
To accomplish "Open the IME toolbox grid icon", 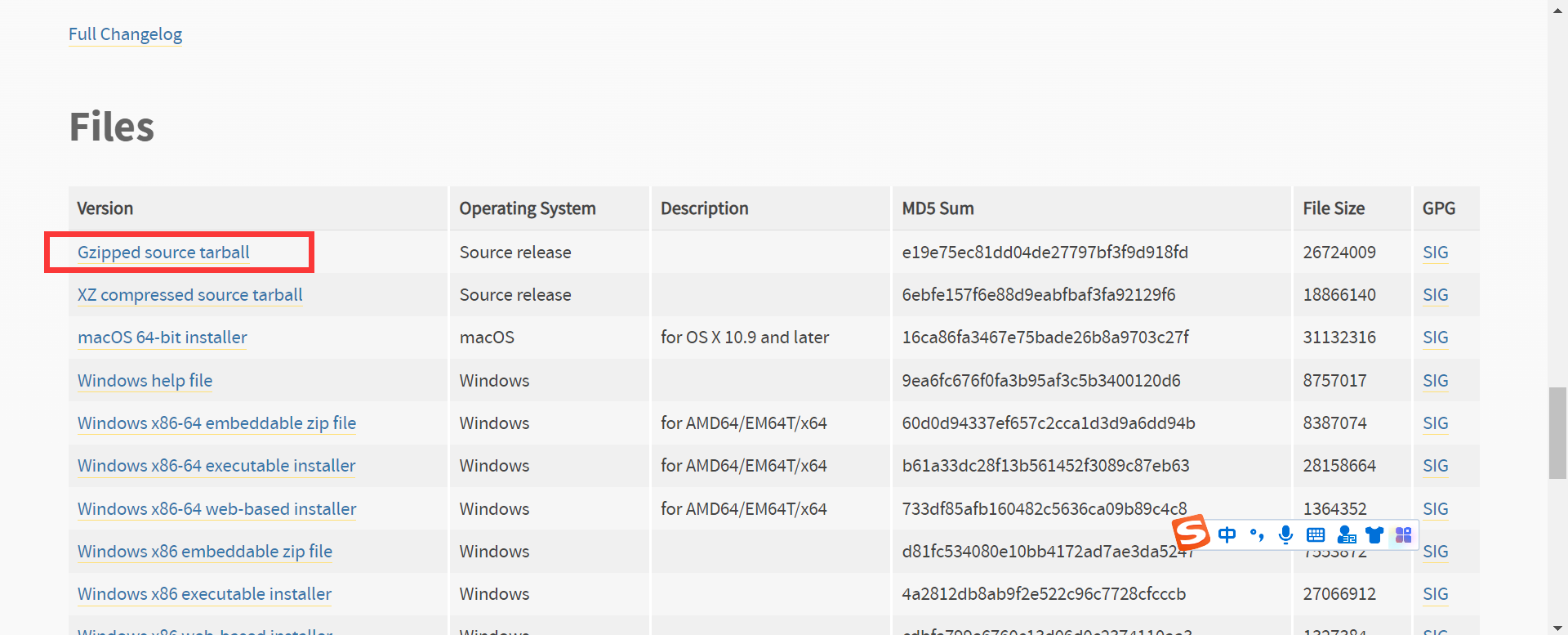I will pyautogui.click(x=1404, y=534).
